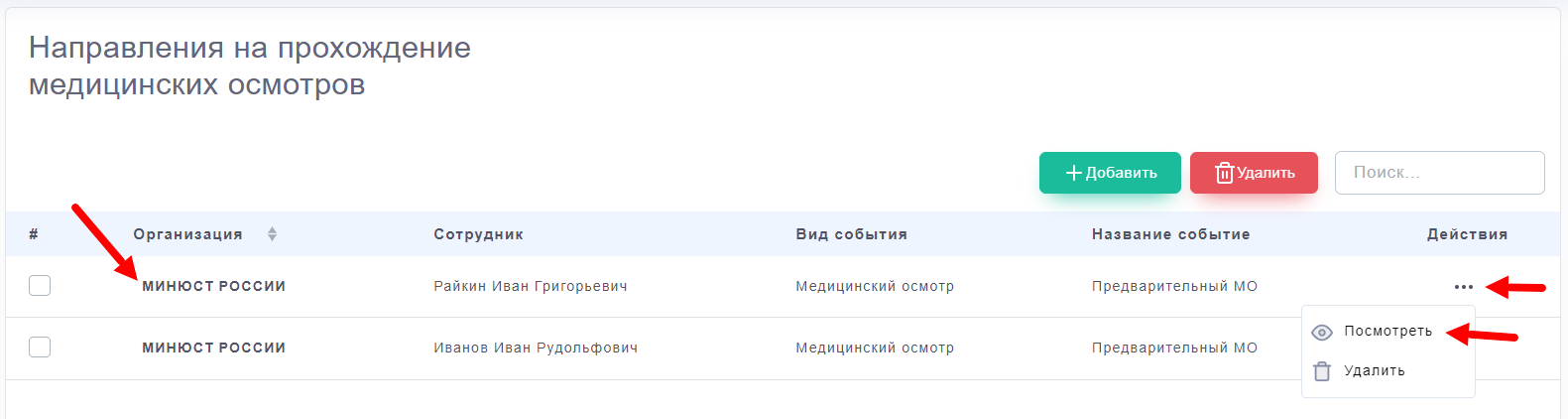Screen dimensions: 1568x419
Task: Click the Название событие column header
Action: point(1170,234)
